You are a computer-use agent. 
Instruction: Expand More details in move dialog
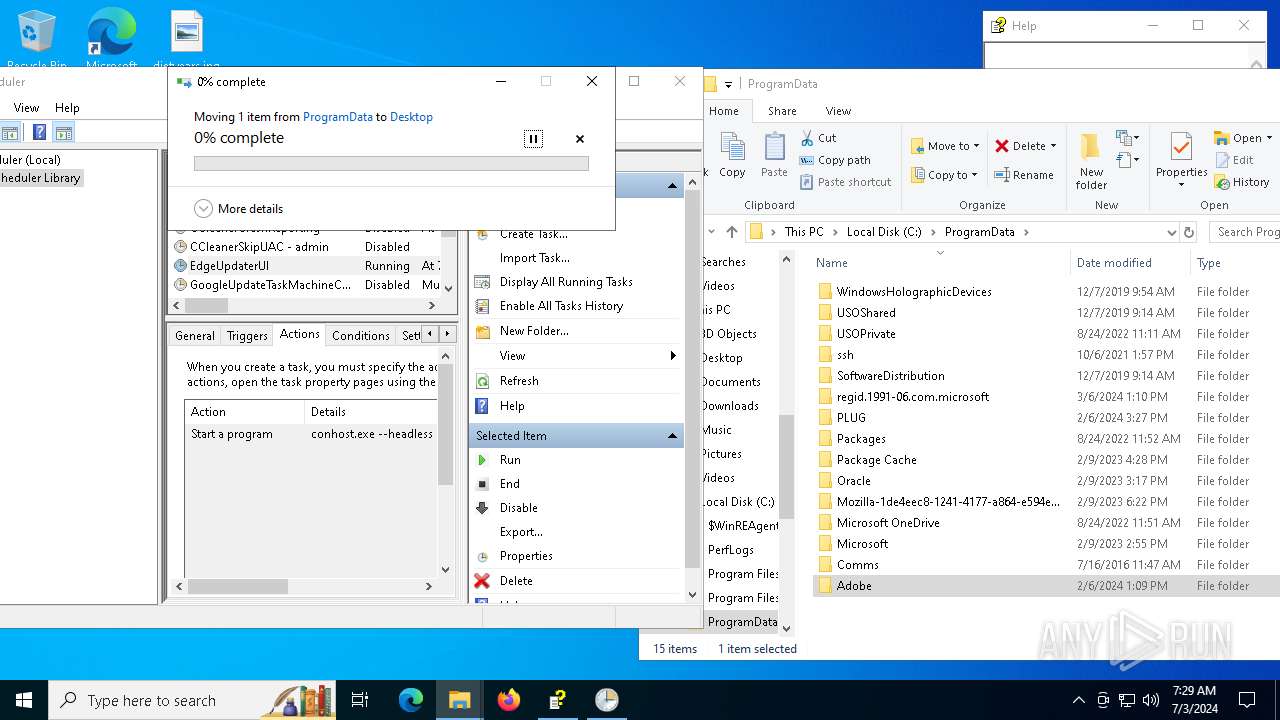click(x=239, y=209)
